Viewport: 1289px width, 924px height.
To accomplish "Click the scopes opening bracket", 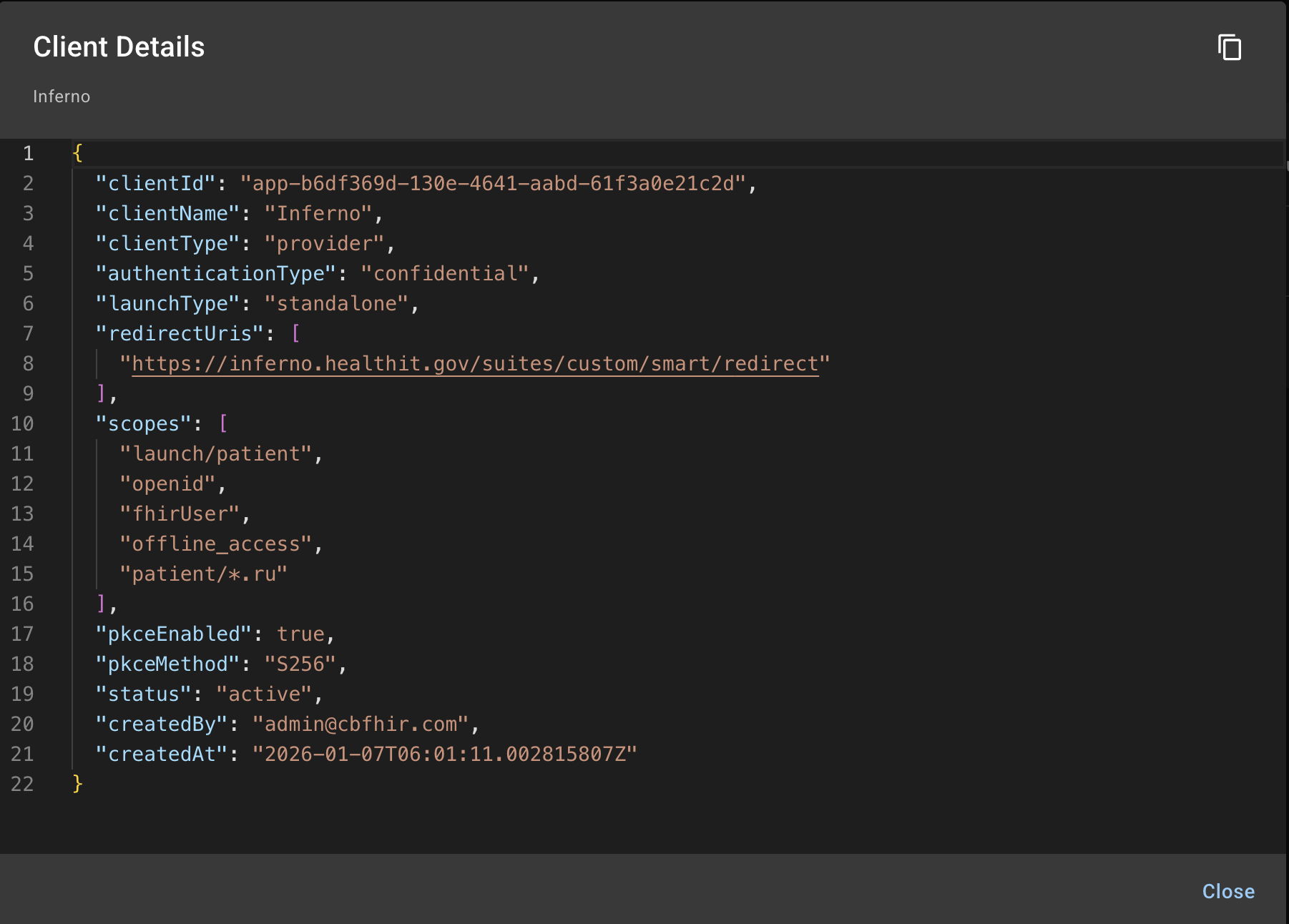I will [x=223, y=424].
